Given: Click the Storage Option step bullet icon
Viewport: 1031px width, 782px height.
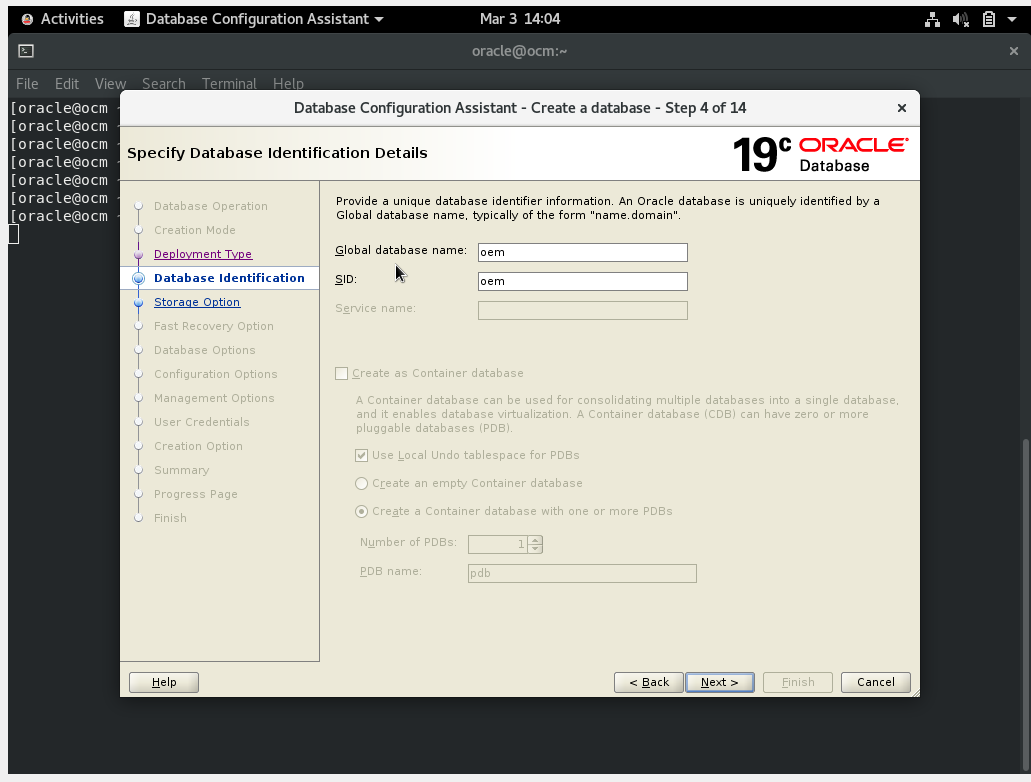Looking at the screenshot, I should (x=138, y=303).
